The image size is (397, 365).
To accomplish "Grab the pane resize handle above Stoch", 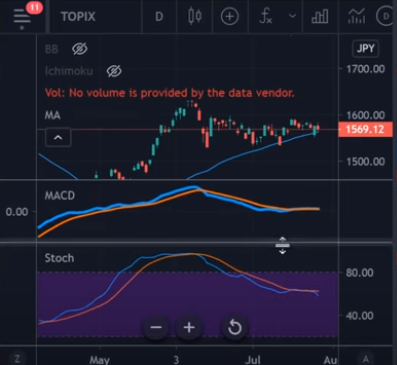I will click(x=282, y=245).
